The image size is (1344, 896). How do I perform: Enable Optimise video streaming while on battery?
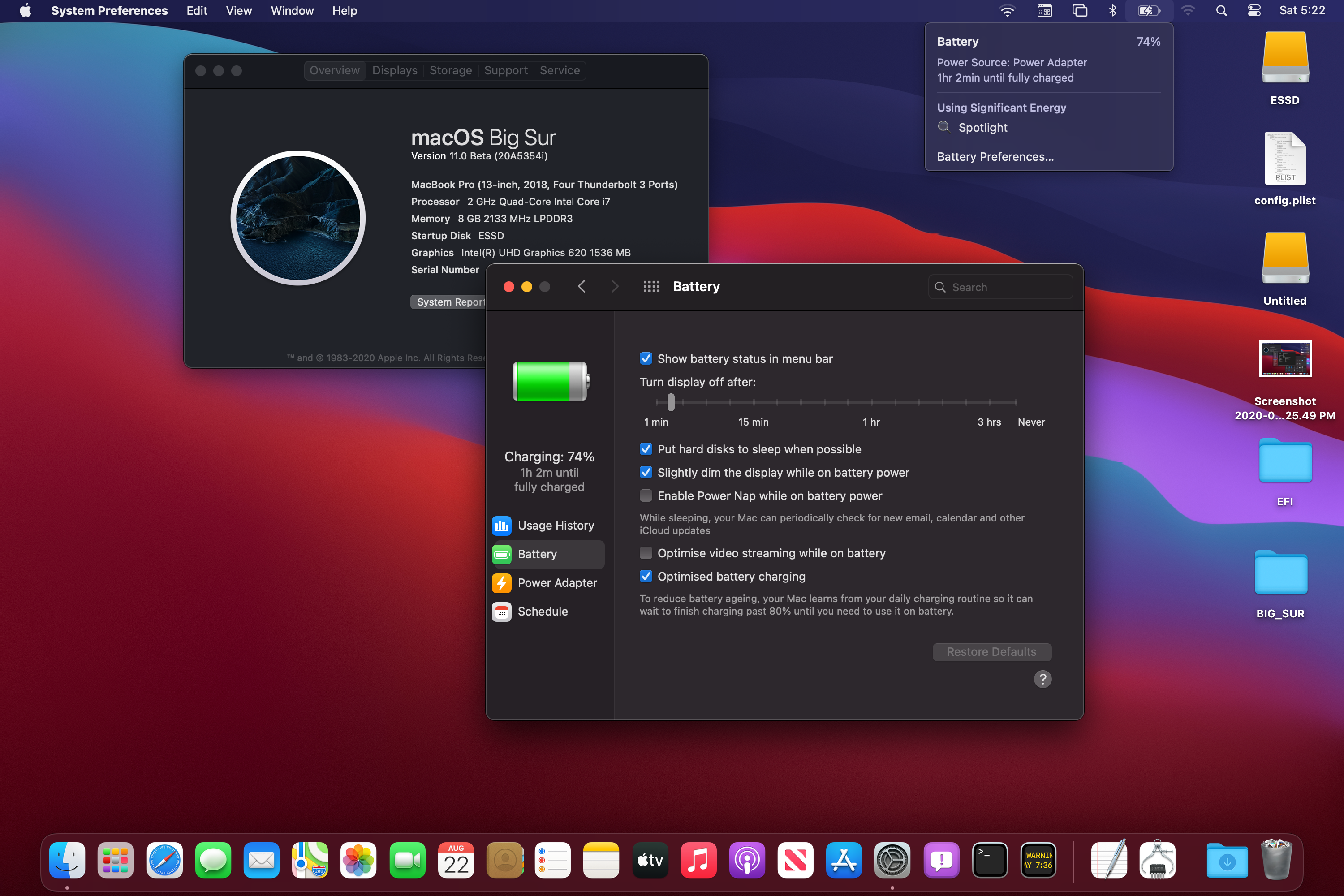point(646,553)
